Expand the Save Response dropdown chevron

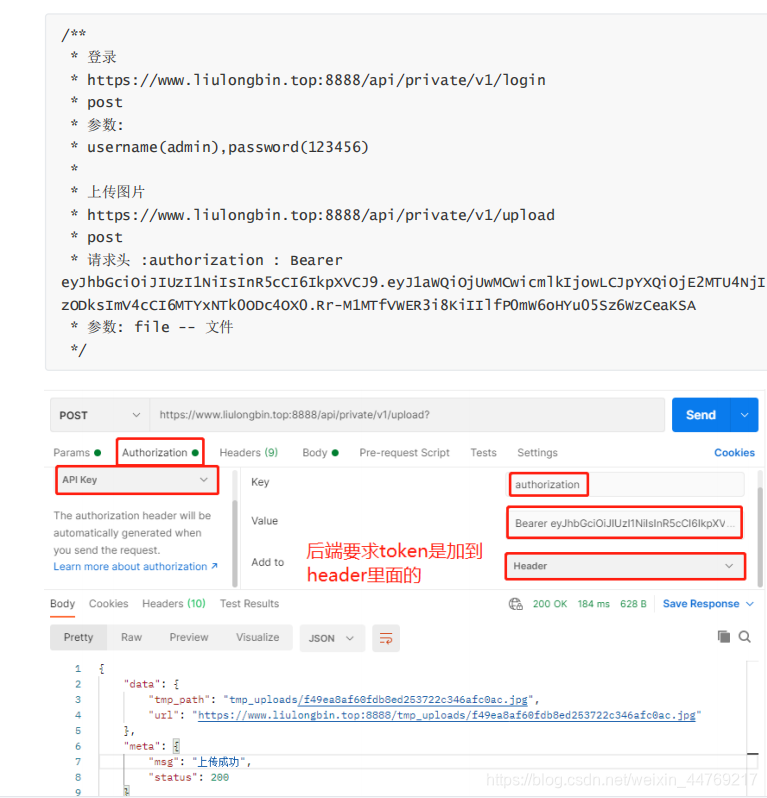[750, 604]
